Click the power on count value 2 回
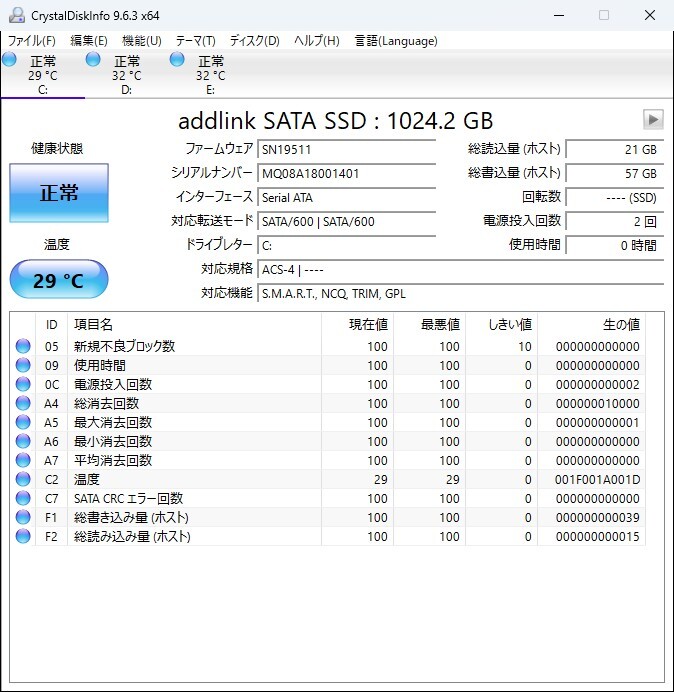The image size is (674, 692). (614, 221)
